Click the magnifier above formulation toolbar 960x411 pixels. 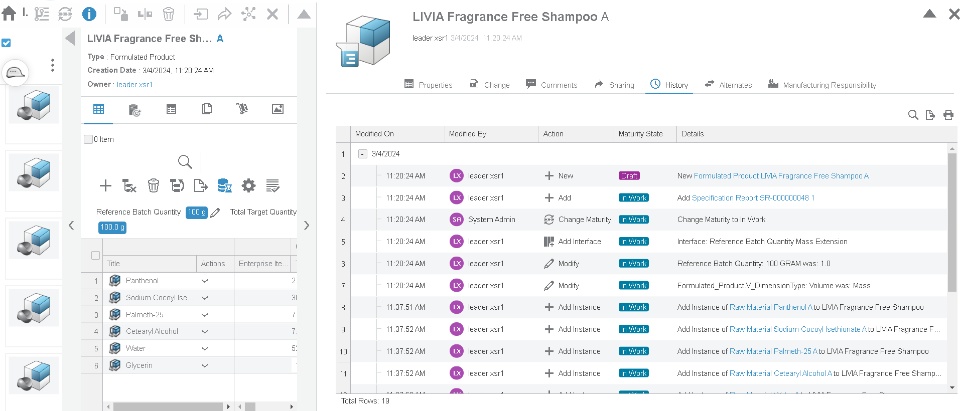[184, 161]
